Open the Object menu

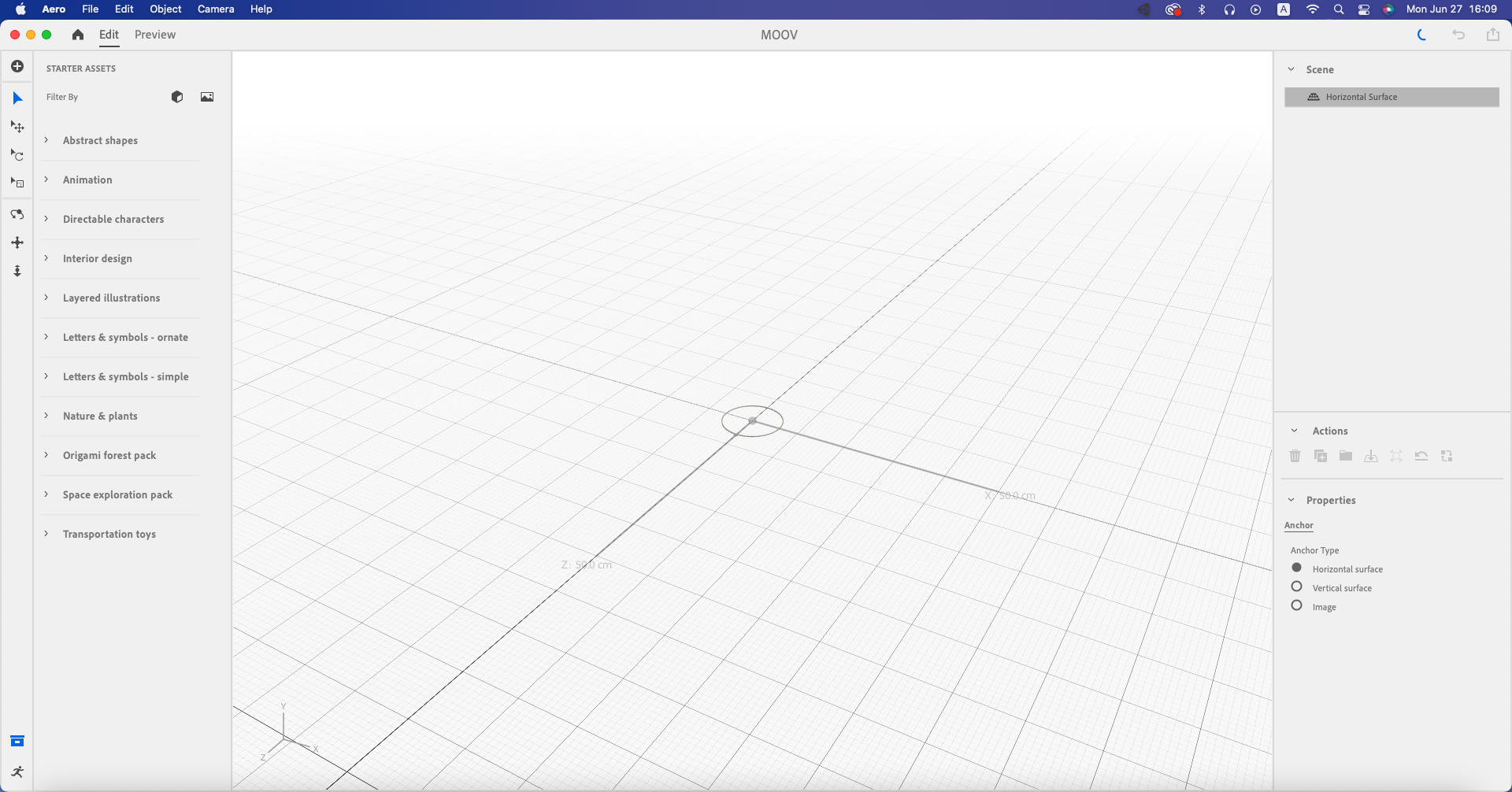pyautogui.click(x=166, y=9)
